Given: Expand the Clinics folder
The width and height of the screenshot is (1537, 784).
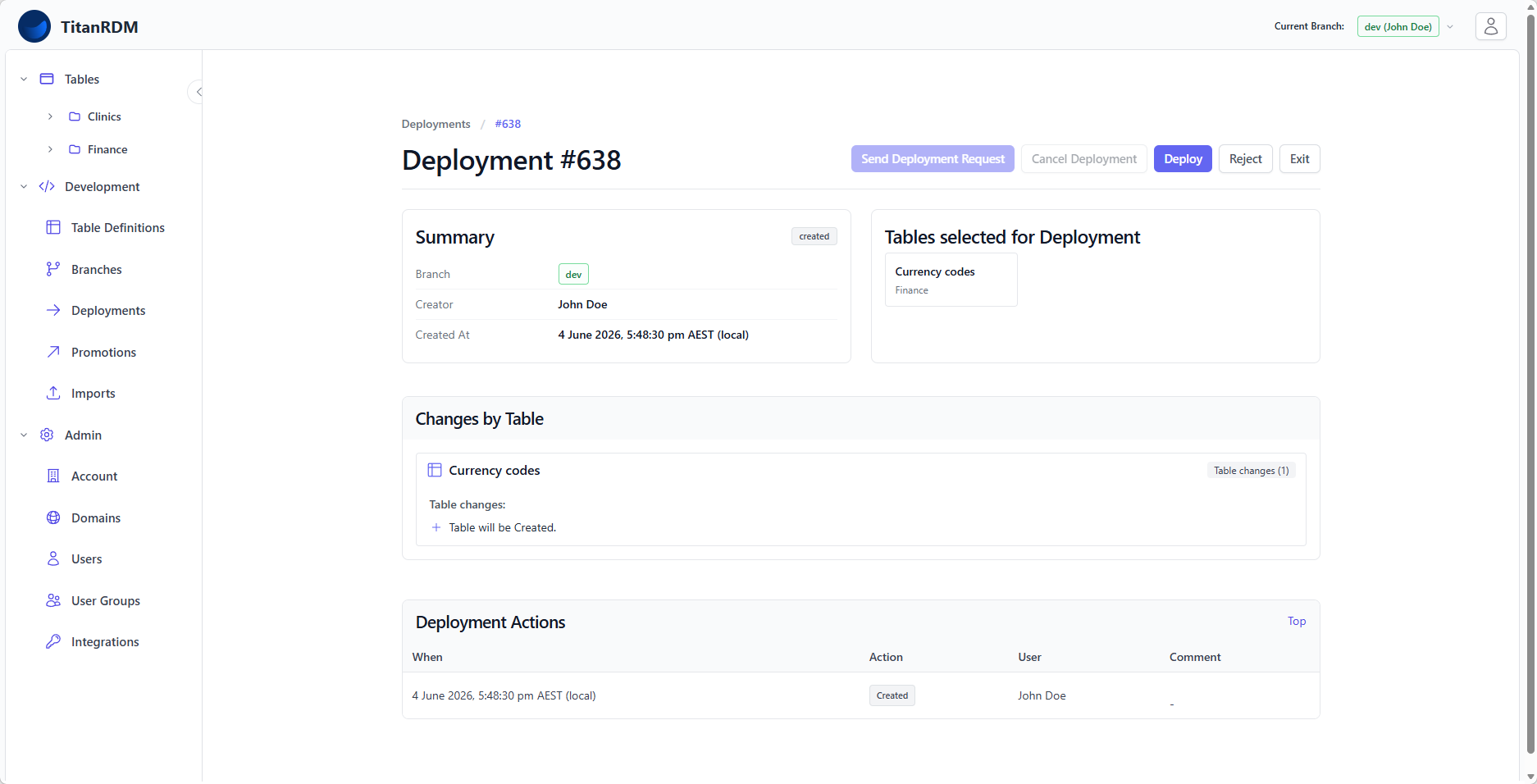Looking at the screenshot, I should coord(50,116).
